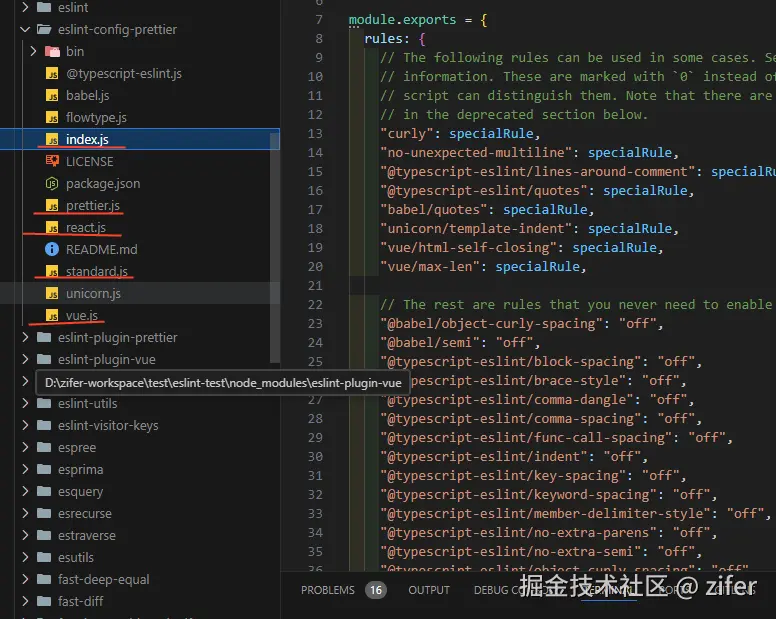
Task: Click the espree folder icon
Action: [x=44, y=447]
